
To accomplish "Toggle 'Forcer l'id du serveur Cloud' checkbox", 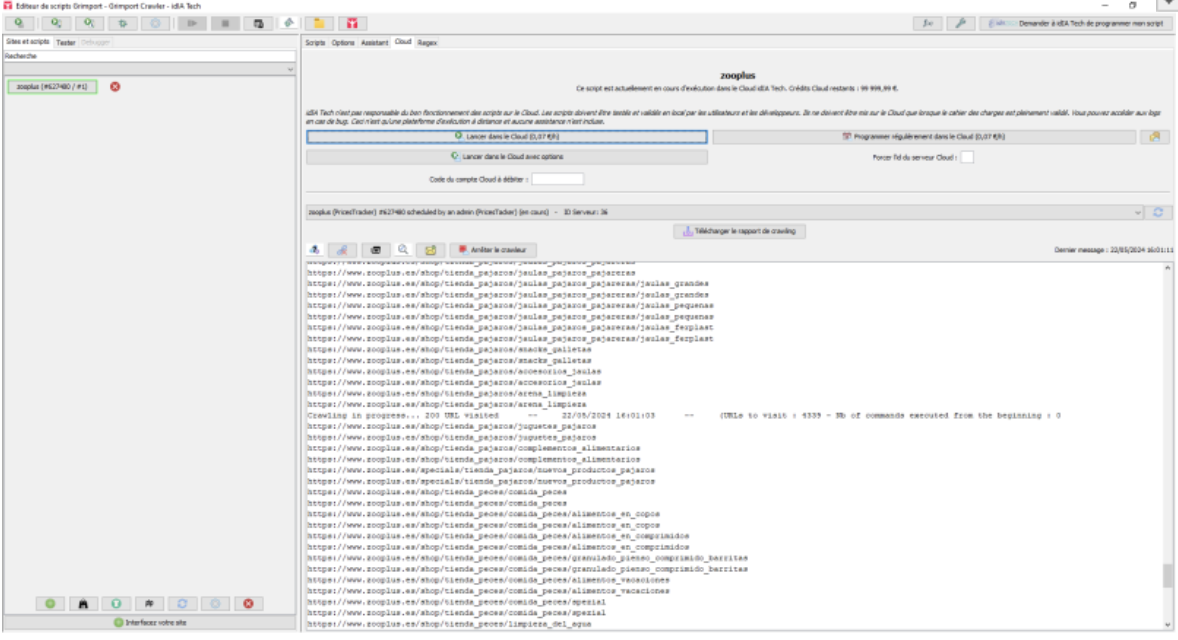I will 967,157.
